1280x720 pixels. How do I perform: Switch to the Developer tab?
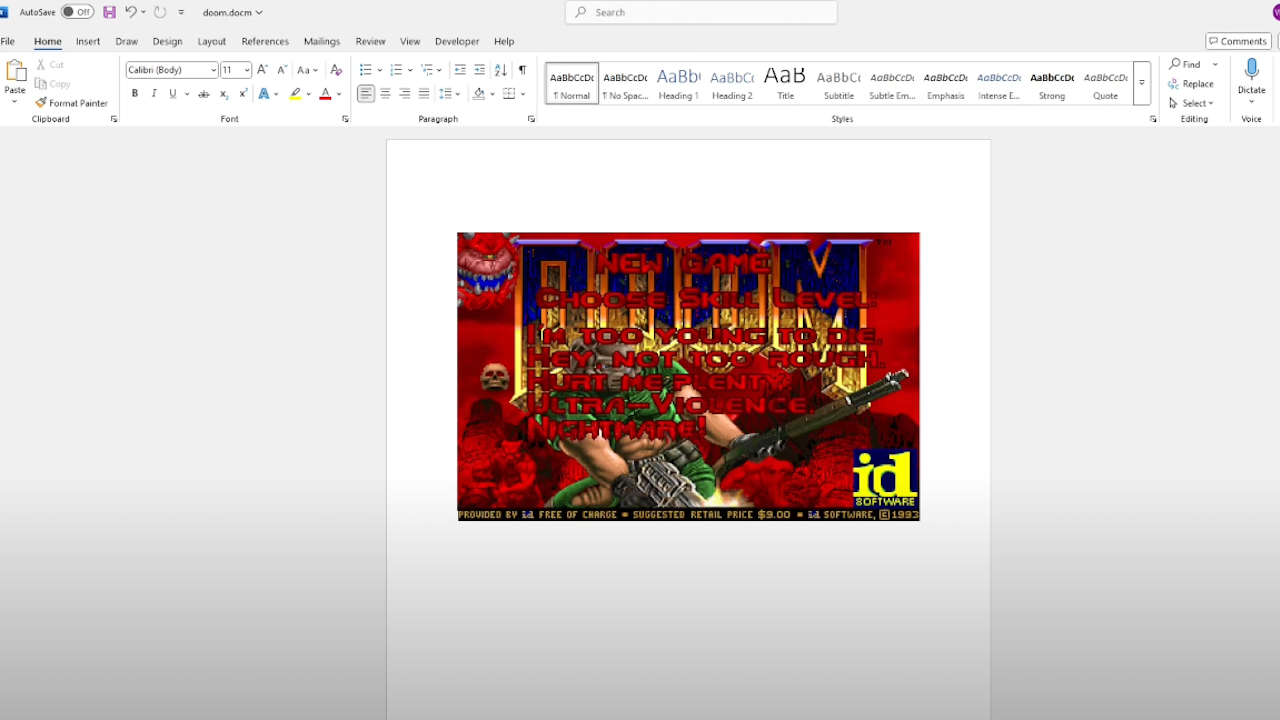[457, 41]
